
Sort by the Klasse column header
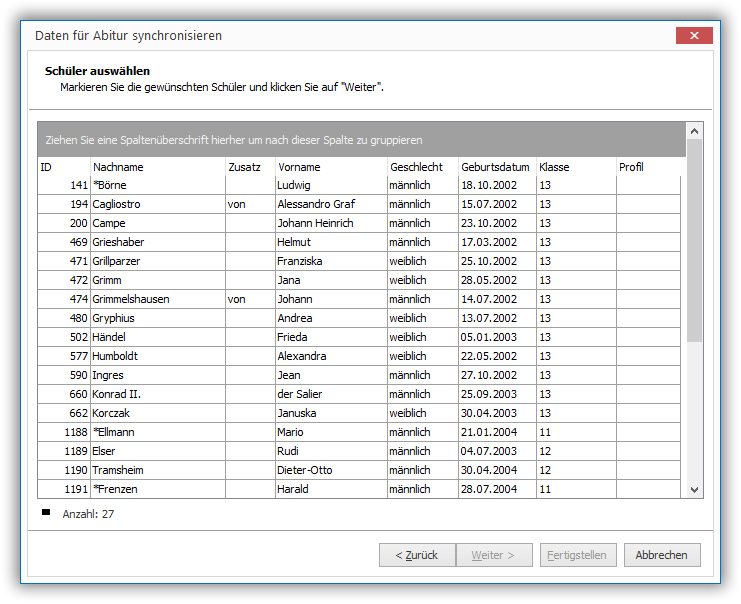(576, 167)
